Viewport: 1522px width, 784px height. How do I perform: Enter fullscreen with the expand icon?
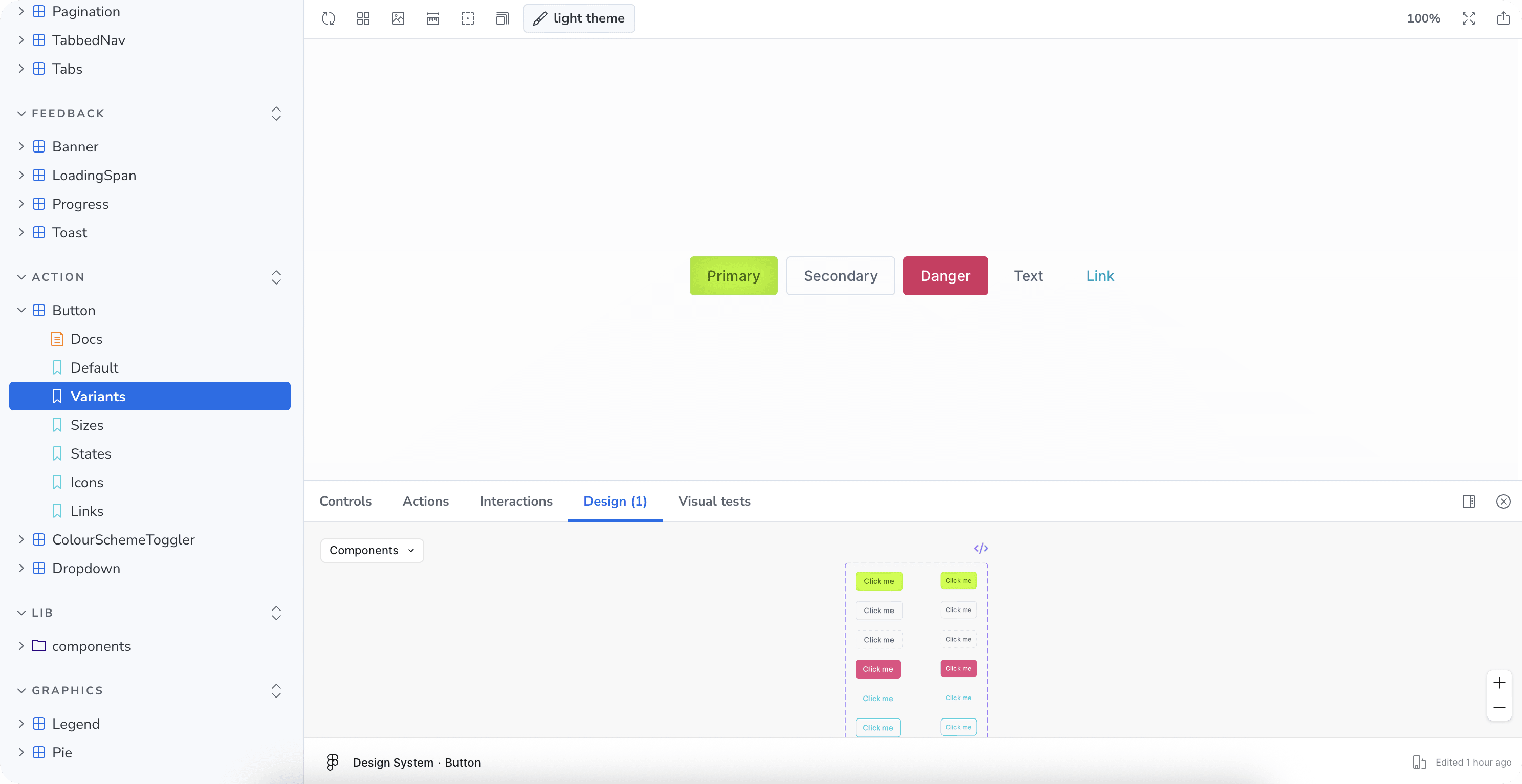(x=1469, y=18)
